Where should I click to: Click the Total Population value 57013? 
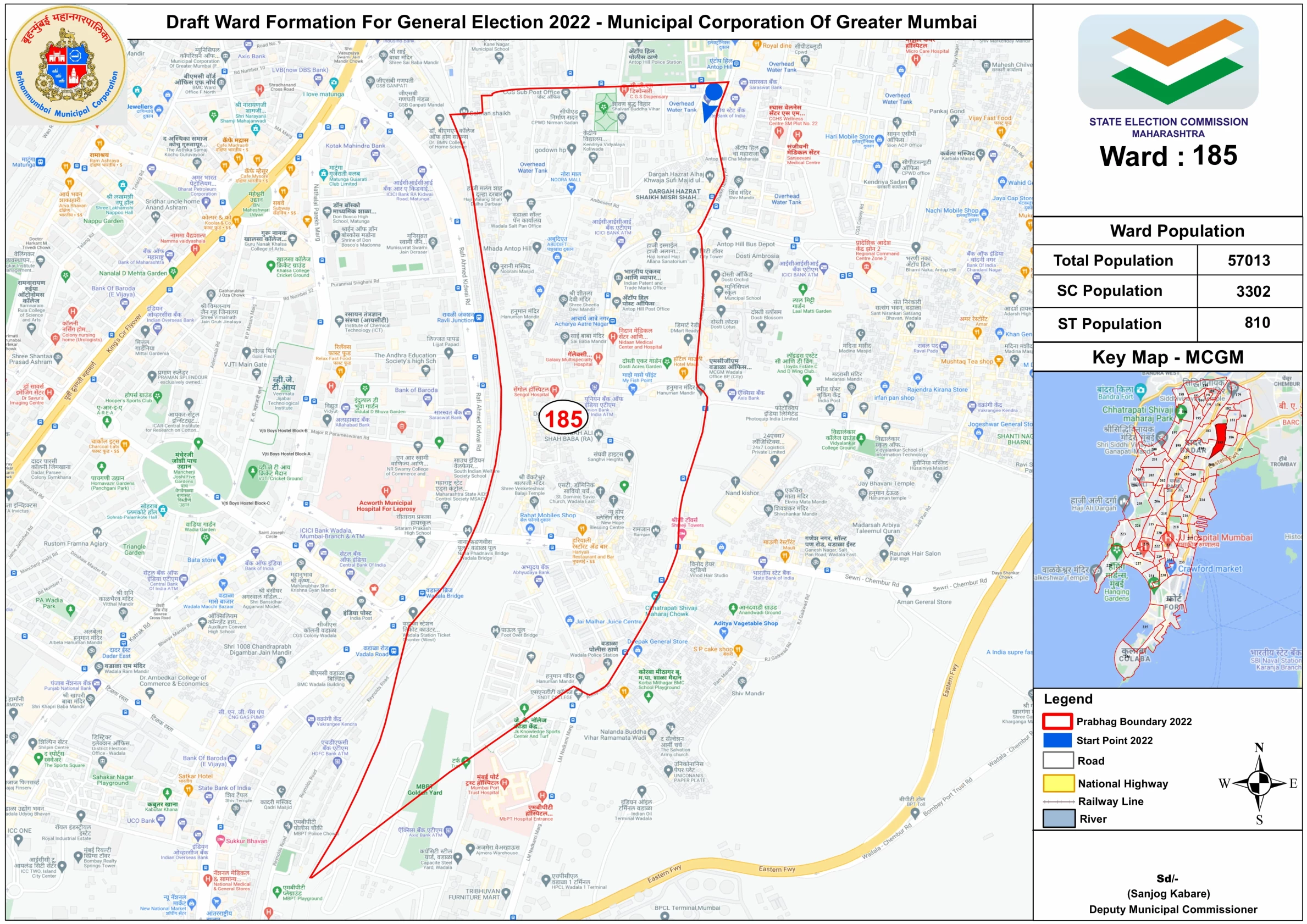click(1248, 260)
